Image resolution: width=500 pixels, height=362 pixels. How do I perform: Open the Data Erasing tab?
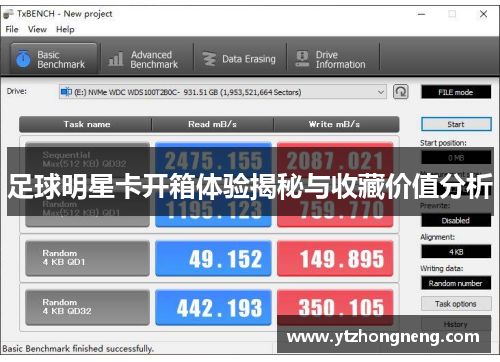239,59
